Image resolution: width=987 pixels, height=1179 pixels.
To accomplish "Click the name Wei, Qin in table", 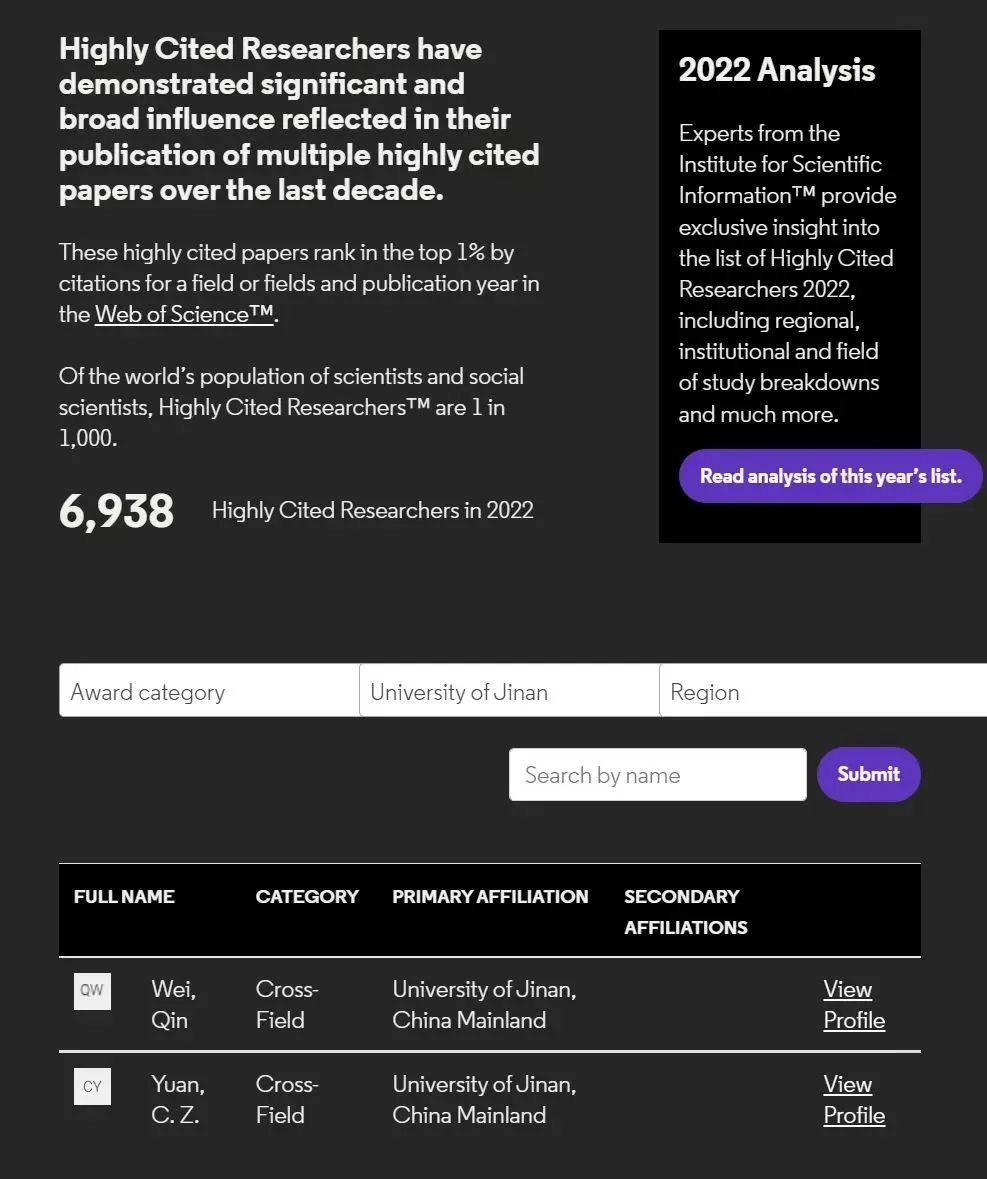I will (173, 1004).
